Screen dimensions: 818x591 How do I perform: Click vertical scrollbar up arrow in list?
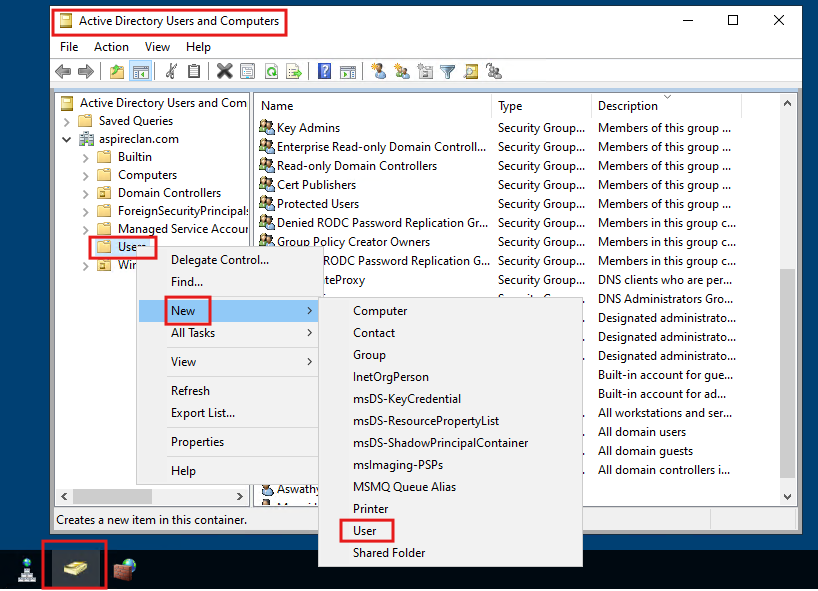click(x=787, y=103)
